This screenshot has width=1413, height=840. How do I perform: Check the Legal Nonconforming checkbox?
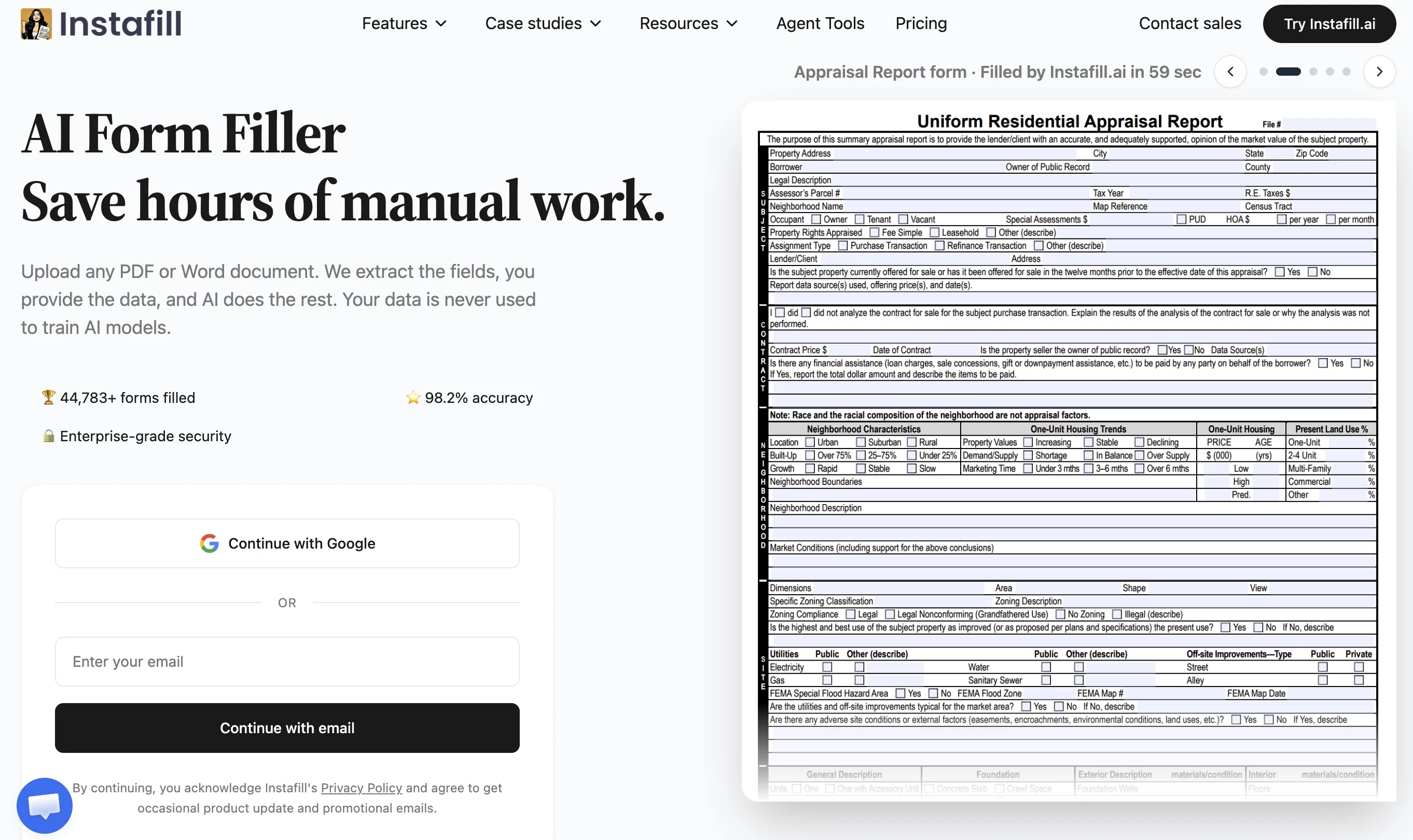(890, 614)
